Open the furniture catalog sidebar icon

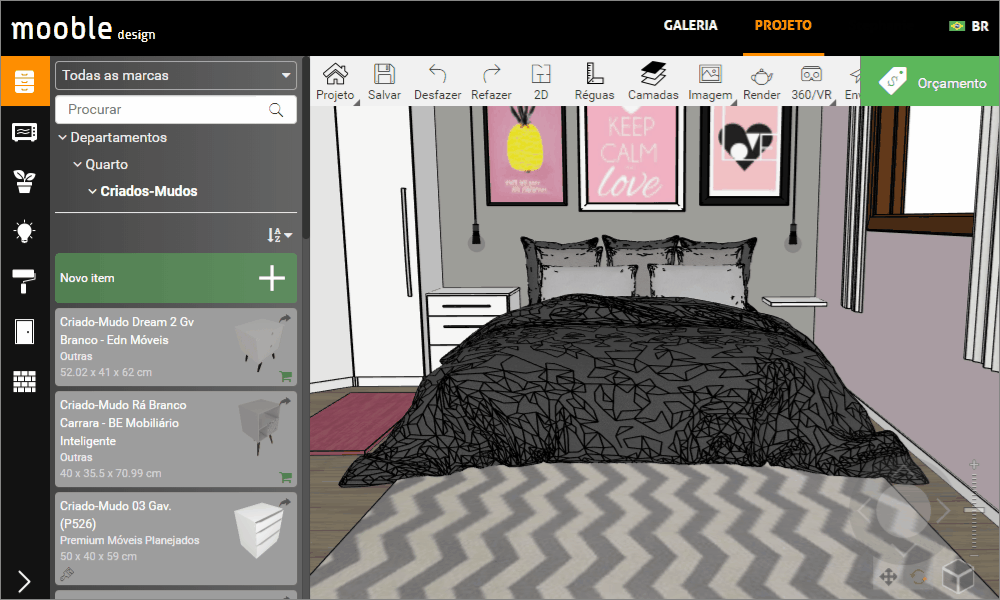pyautogui.click(x=25, y=81)
